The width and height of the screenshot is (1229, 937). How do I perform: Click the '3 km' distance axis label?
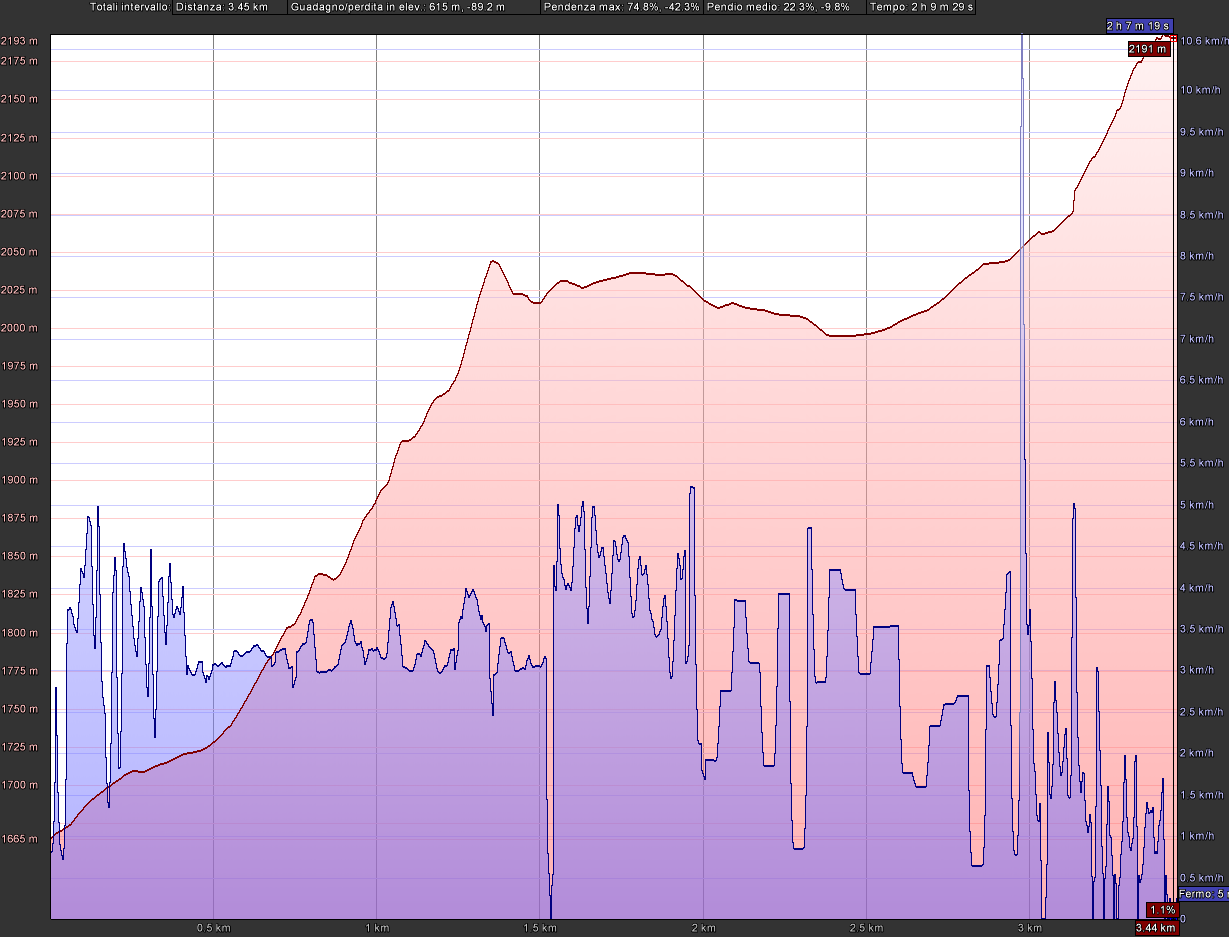pyautogui.click(x=1028, y=928)
